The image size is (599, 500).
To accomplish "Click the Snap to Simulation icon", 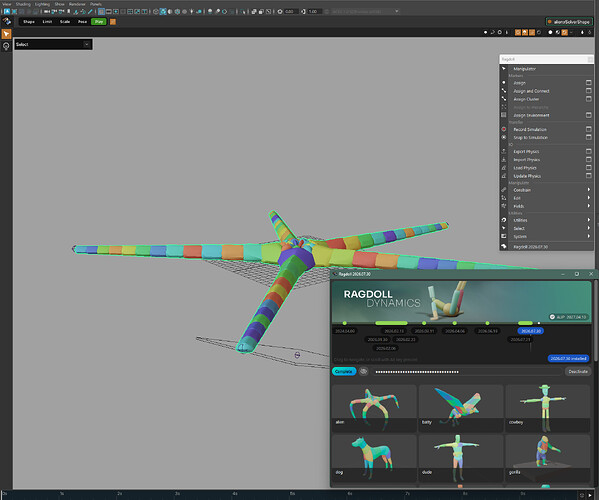I will click(x=504, y=137).
